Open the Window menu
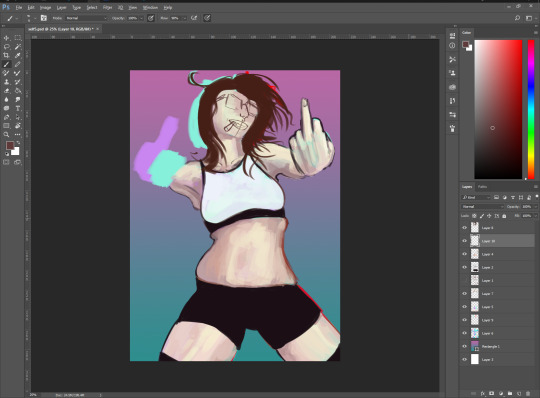 [150, 7]
